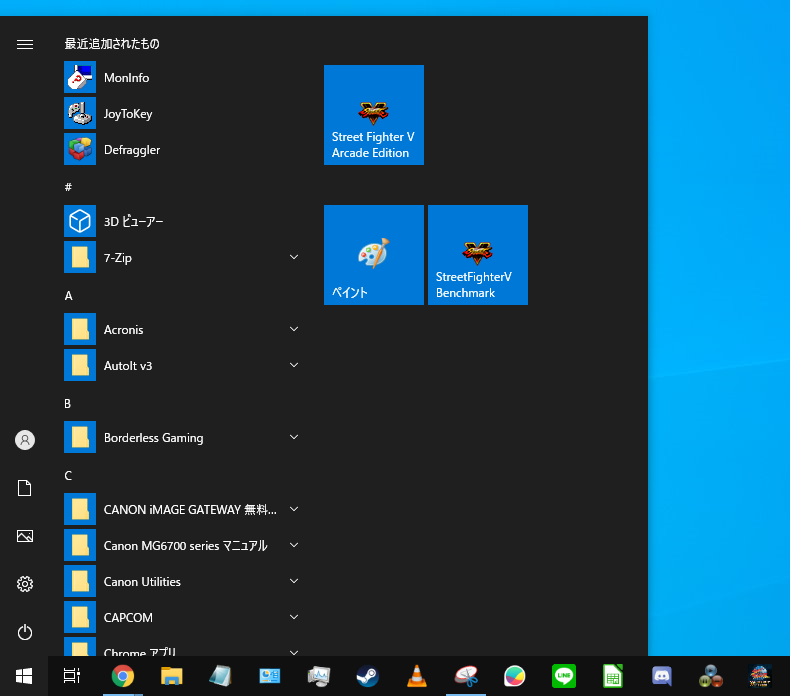Open the MonInfo app
Image resolution: width=790 pixels, height=696 pixels.
tap(181, 78)
